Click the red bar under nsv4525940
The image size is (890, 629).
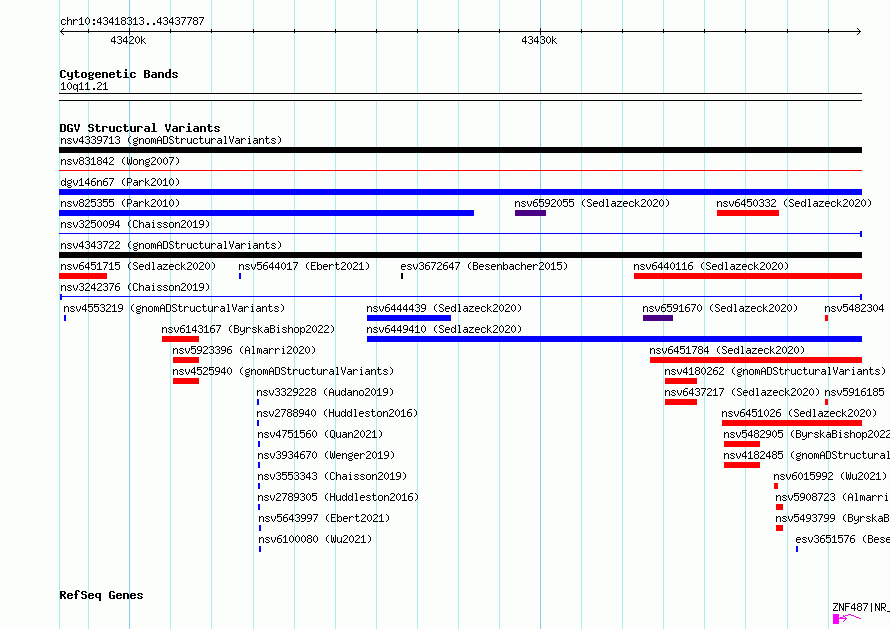(186, 381)
